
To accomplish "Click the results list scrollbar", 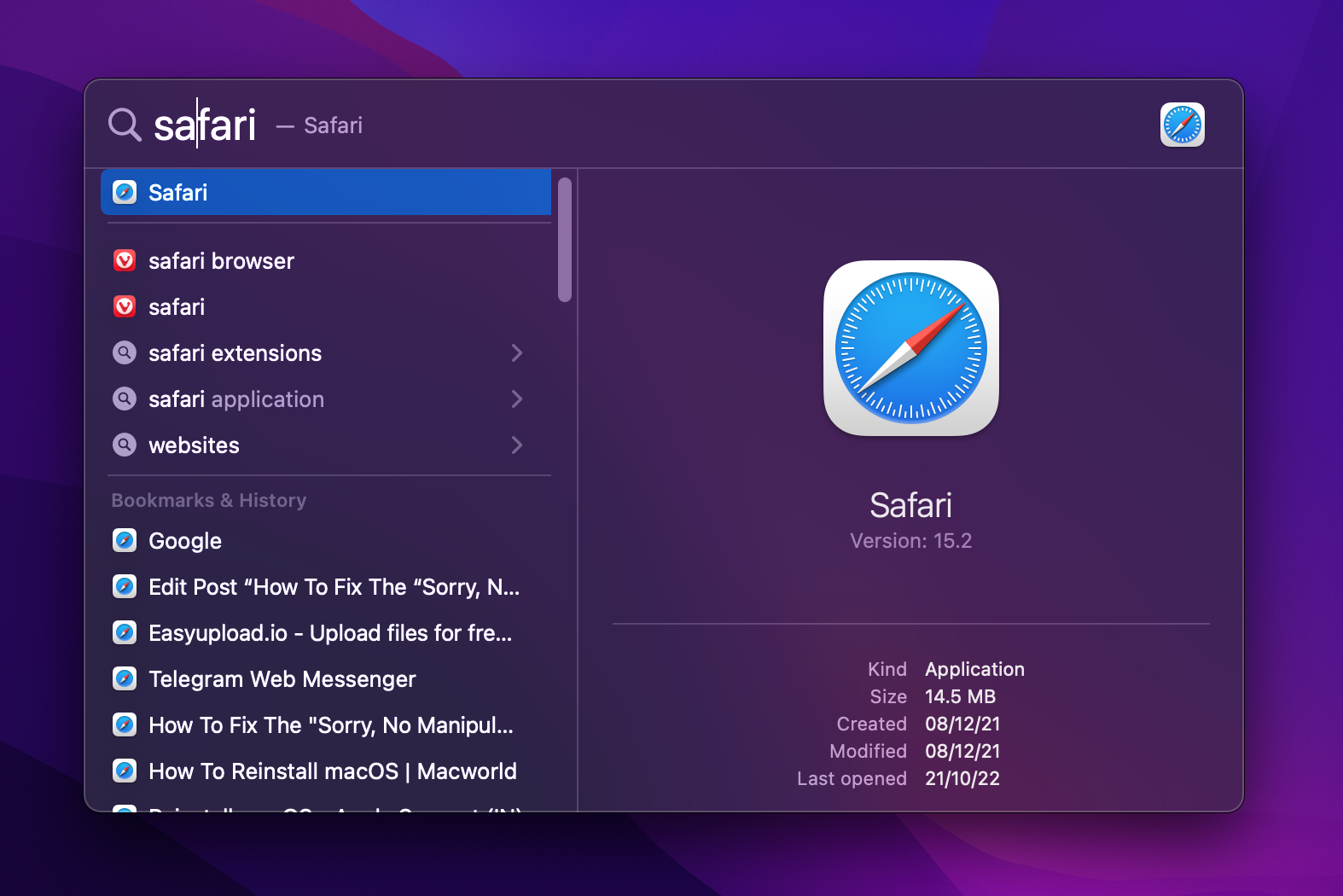I will click(x=564, y=240).
